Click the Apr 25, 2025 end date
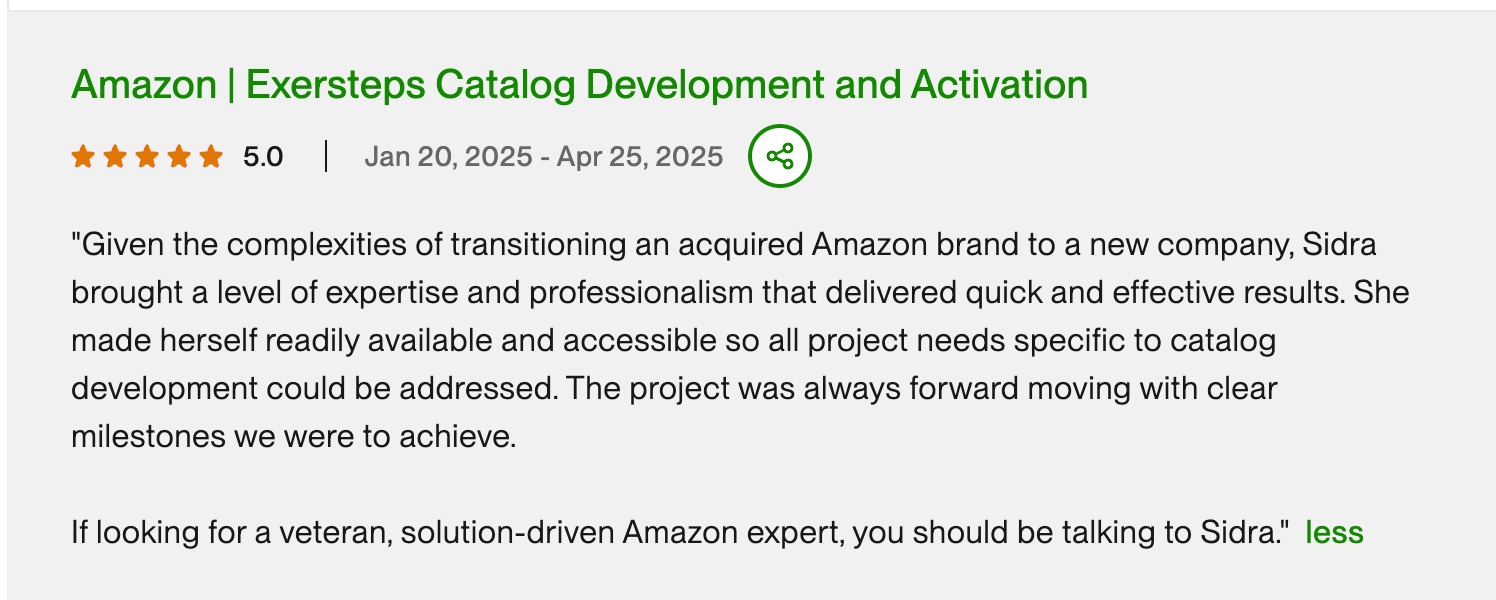1496x600 pixels. click(640, 157)
